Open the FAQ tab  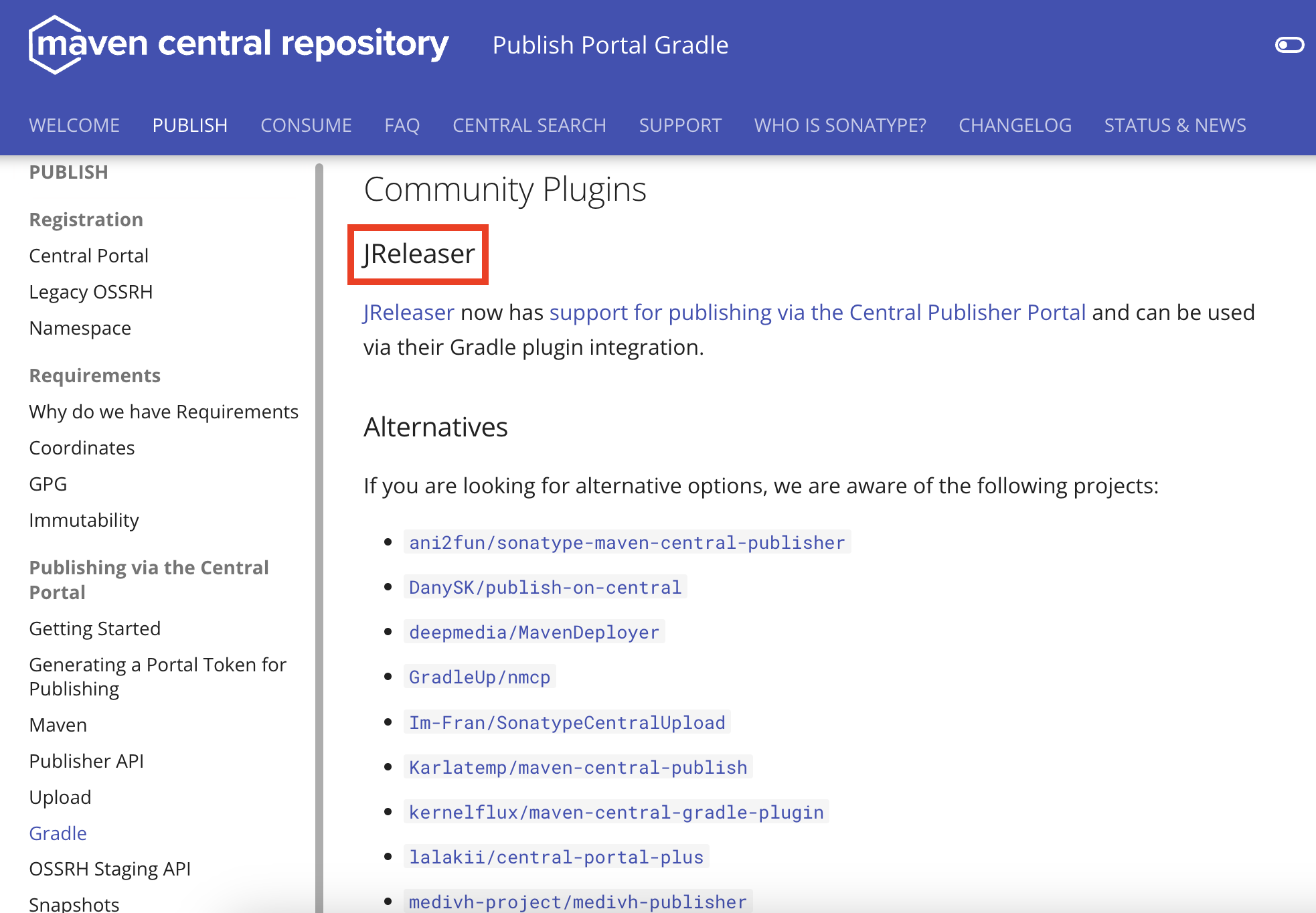402,125
